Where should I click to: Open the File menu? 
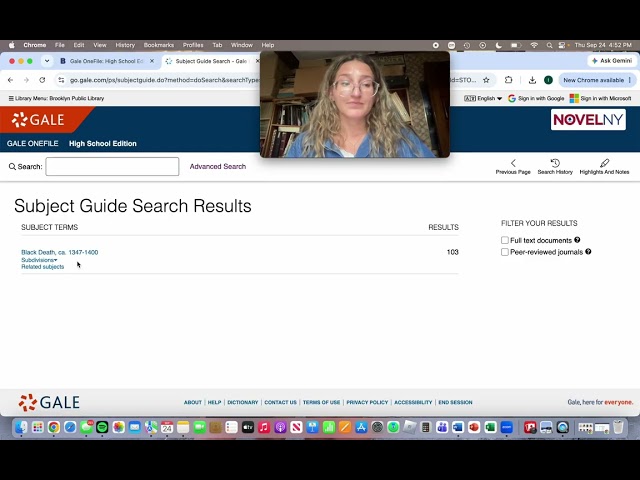(60, 45)
